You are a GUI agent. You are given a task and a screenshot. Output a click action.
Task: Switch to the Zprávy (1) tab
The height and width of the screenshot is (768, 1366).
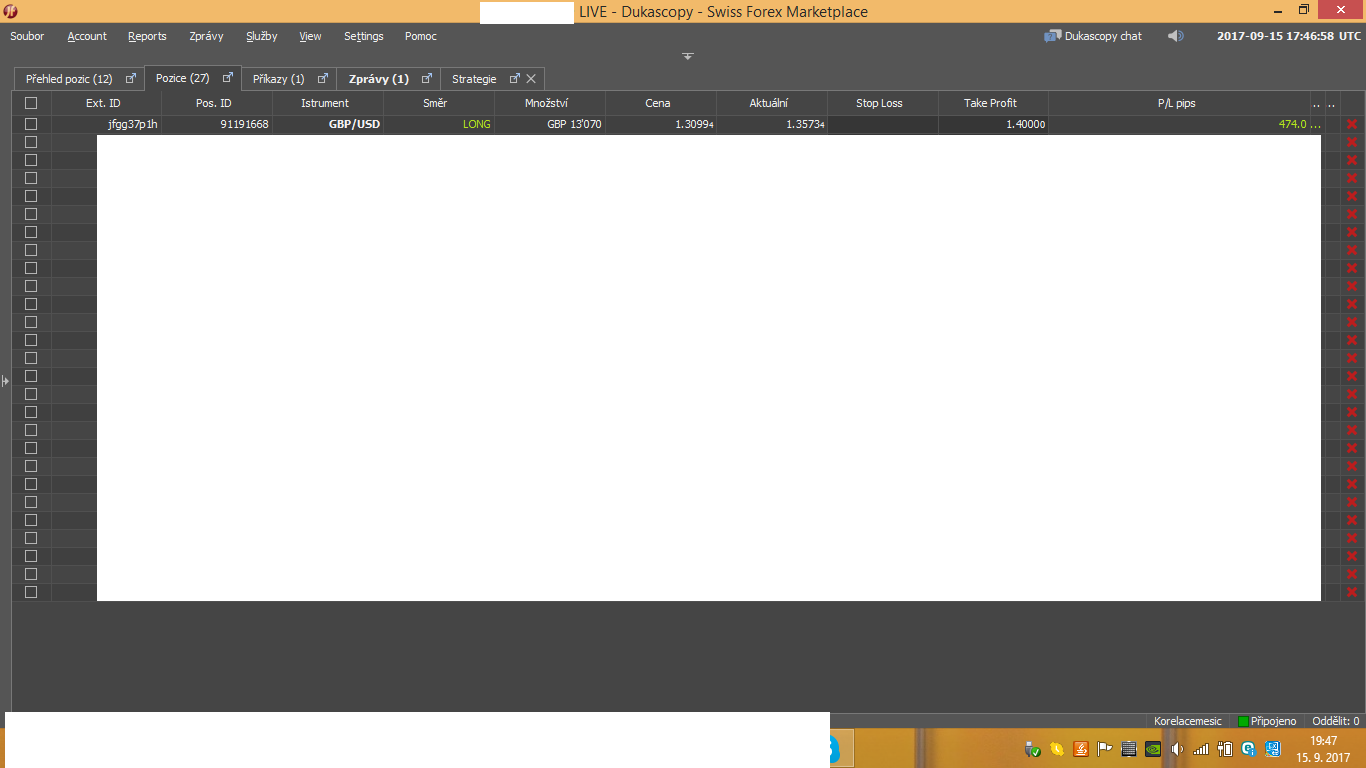click(x=378, y=78)
